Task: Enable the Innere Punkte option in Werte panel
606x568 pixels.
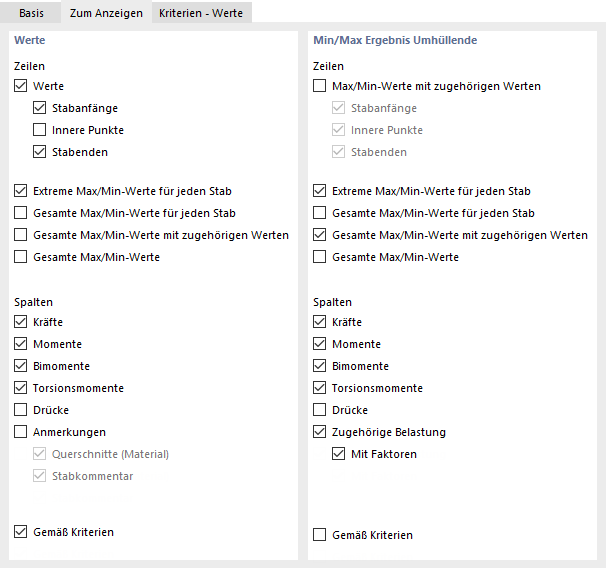Action: [40, 130]
